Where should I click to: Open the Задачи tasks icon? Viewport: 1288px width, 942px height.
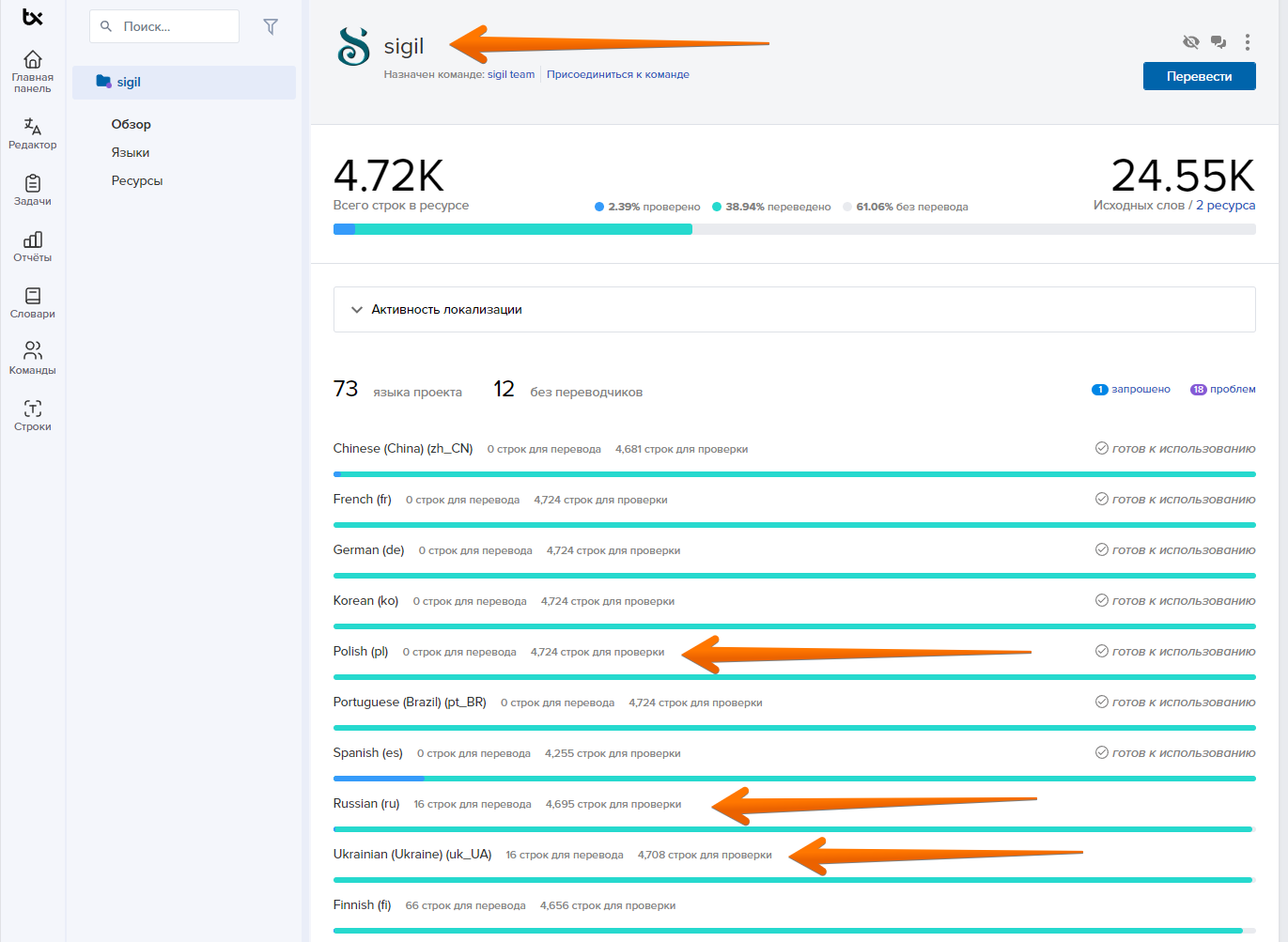pyautogui.click(x=32, y=183)
